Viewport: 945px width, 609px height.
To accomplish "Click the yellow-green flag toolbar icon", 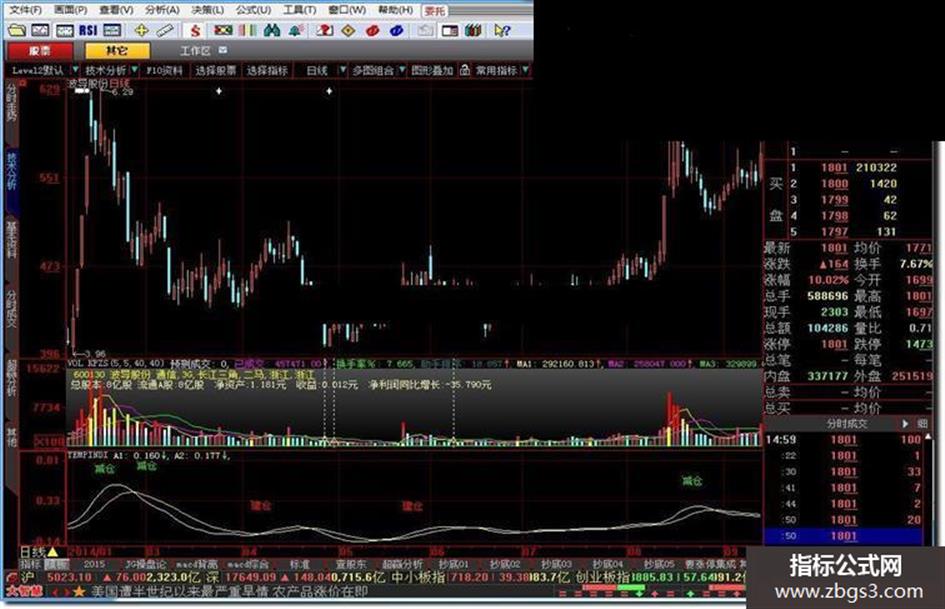I will coord(223,30).
